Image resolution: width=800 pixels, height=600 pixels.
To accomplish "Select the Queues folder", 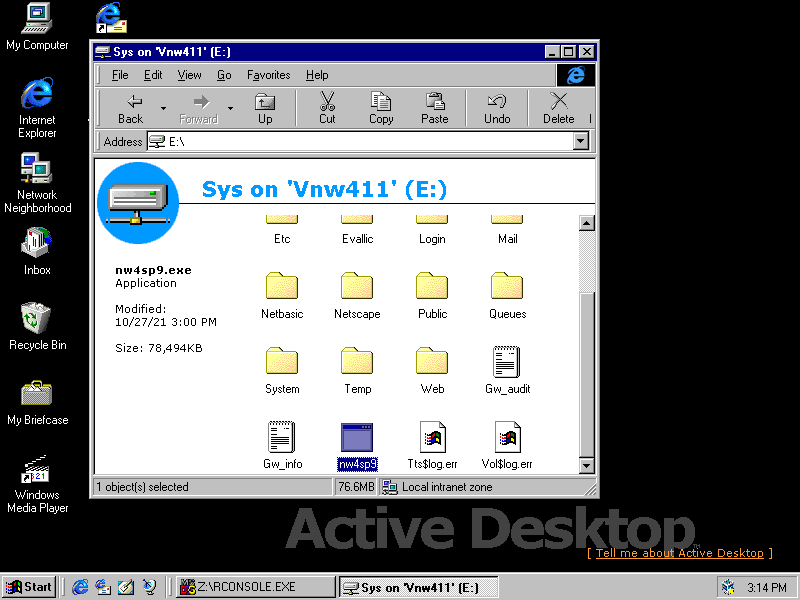I will (507, 295).
